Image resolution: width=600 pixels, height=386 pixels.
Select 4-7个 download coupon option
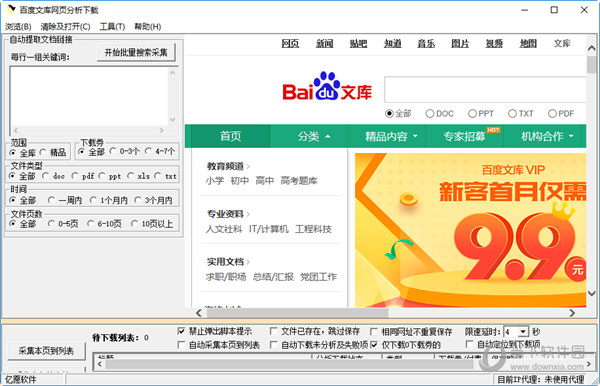(x=148, y=151)
